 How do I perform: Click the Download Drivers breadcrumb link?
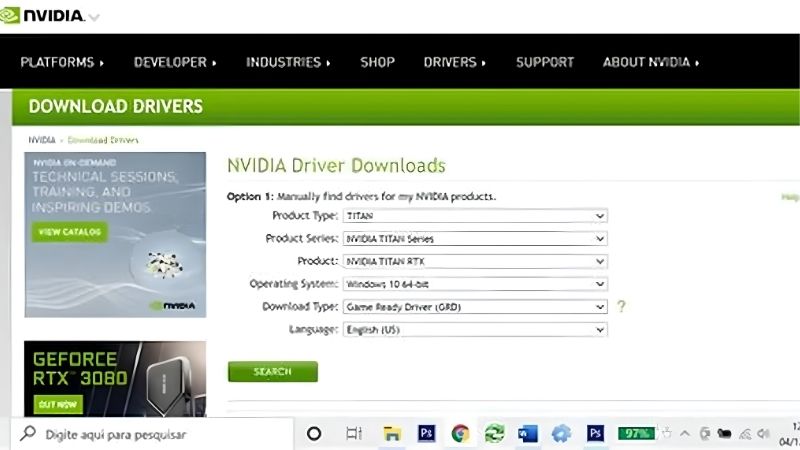(x=103, y=140)
